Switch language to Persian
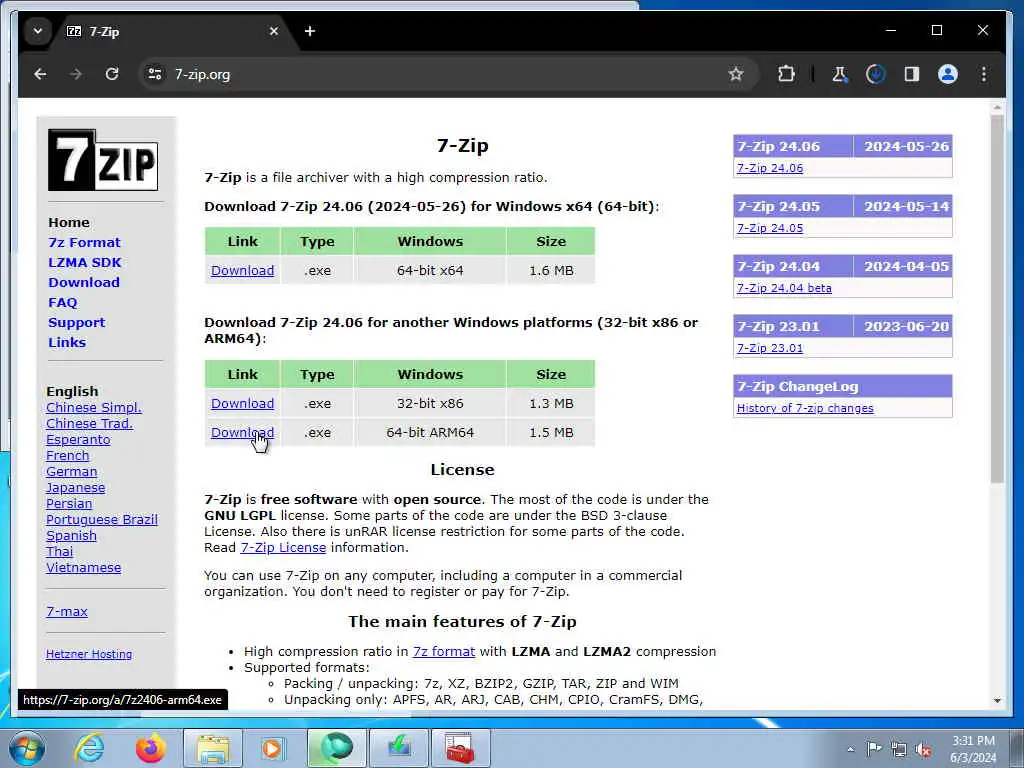 click(69, 504)
